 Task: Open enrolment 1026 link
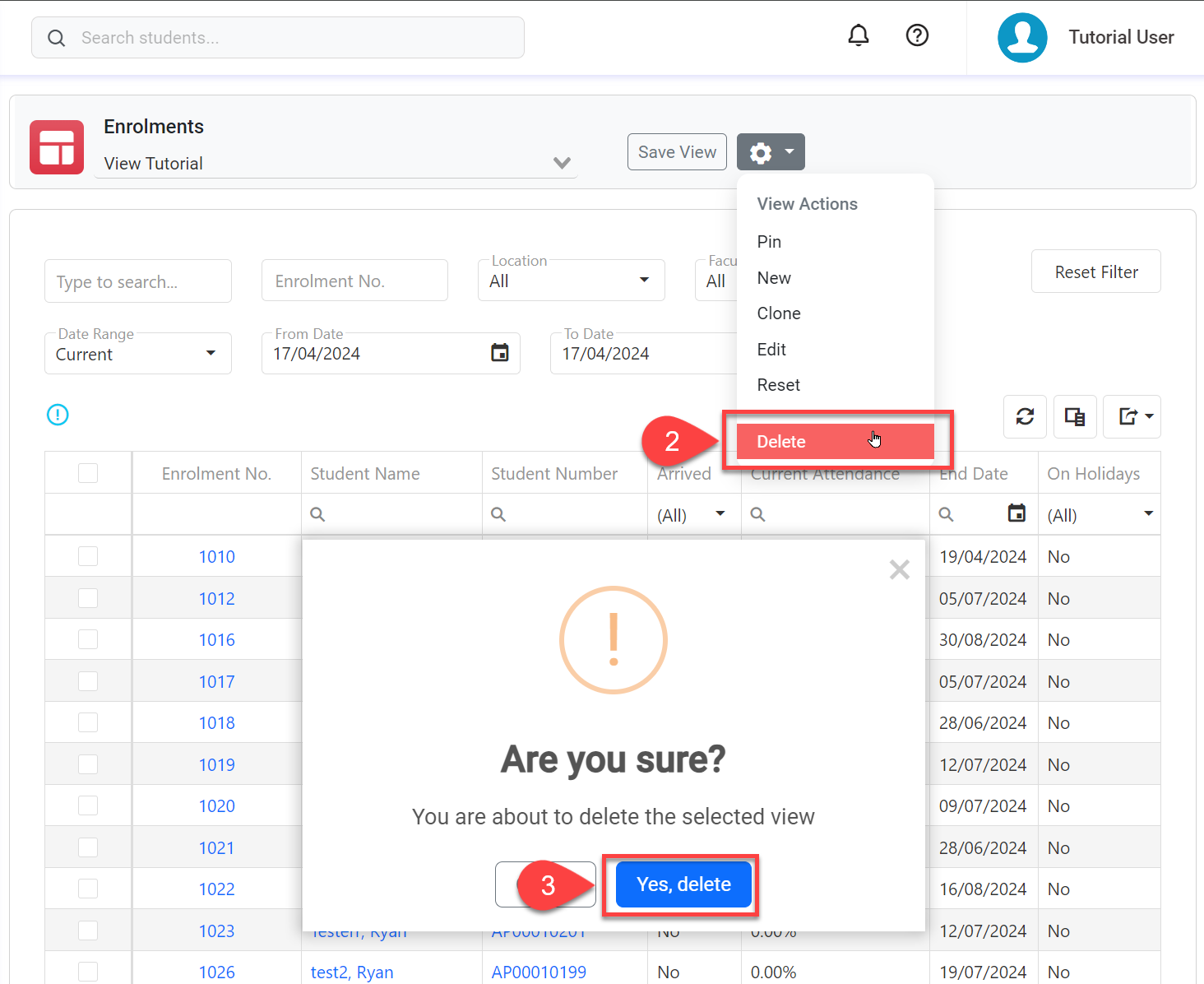click(x=217, y=972)
